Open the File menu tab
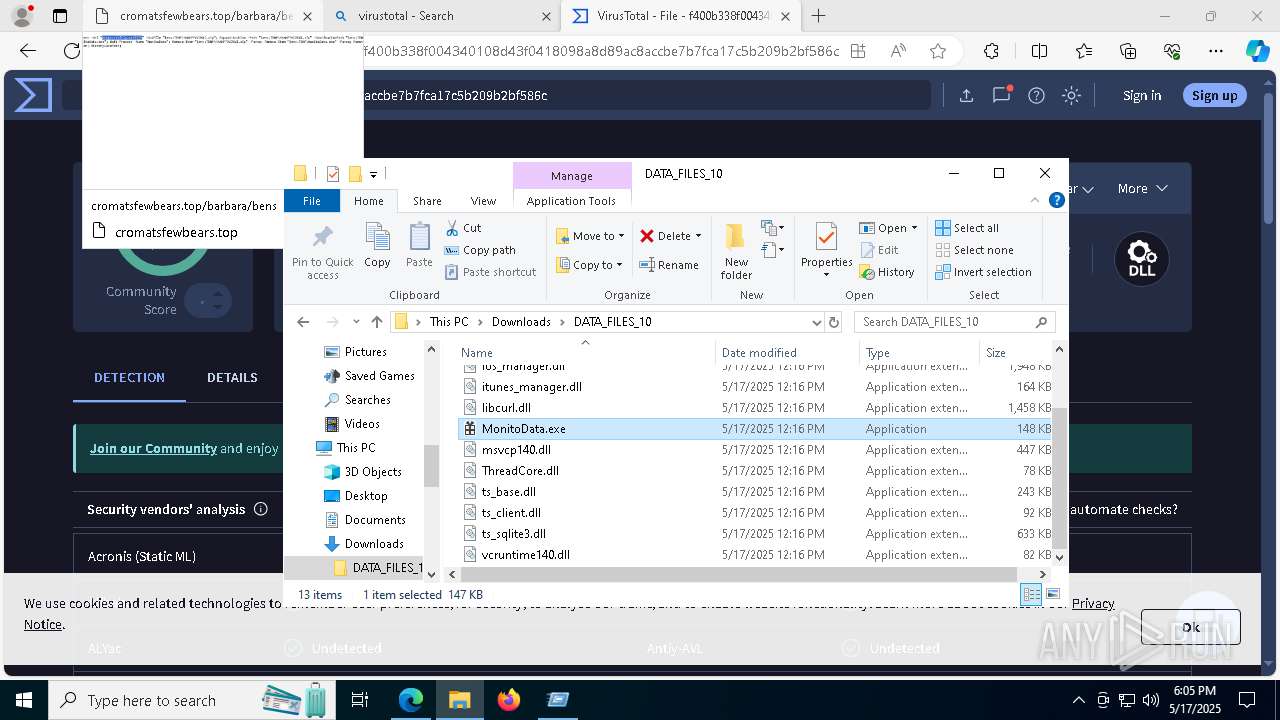The height and width of the screenshot is (720, 1280). (x=312, y=201)
